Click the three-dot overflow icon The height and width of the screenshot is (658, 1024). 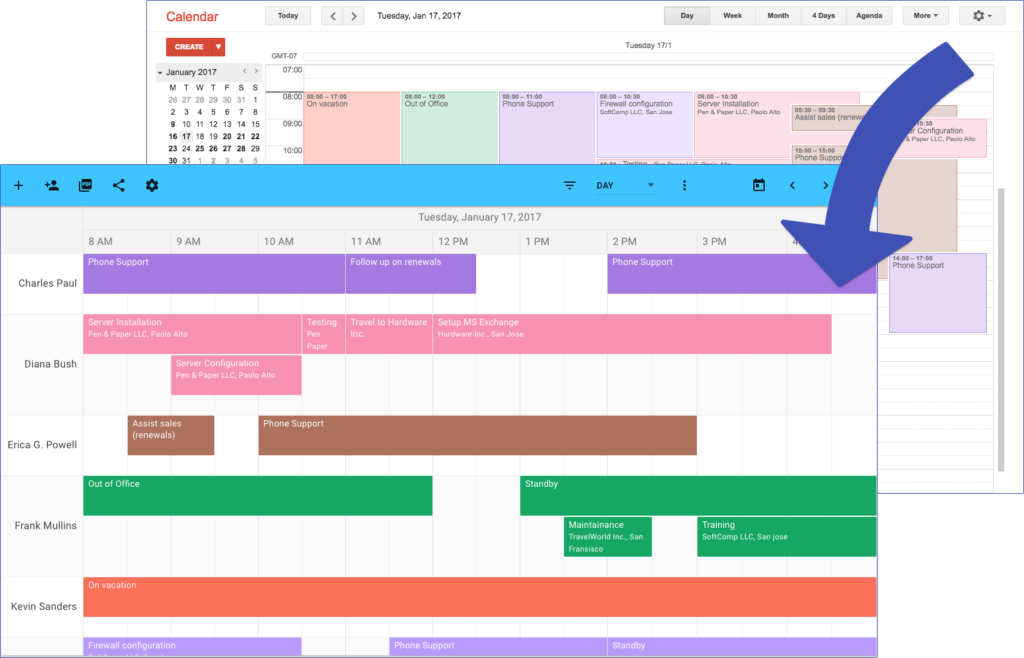[x=684, y=185]
